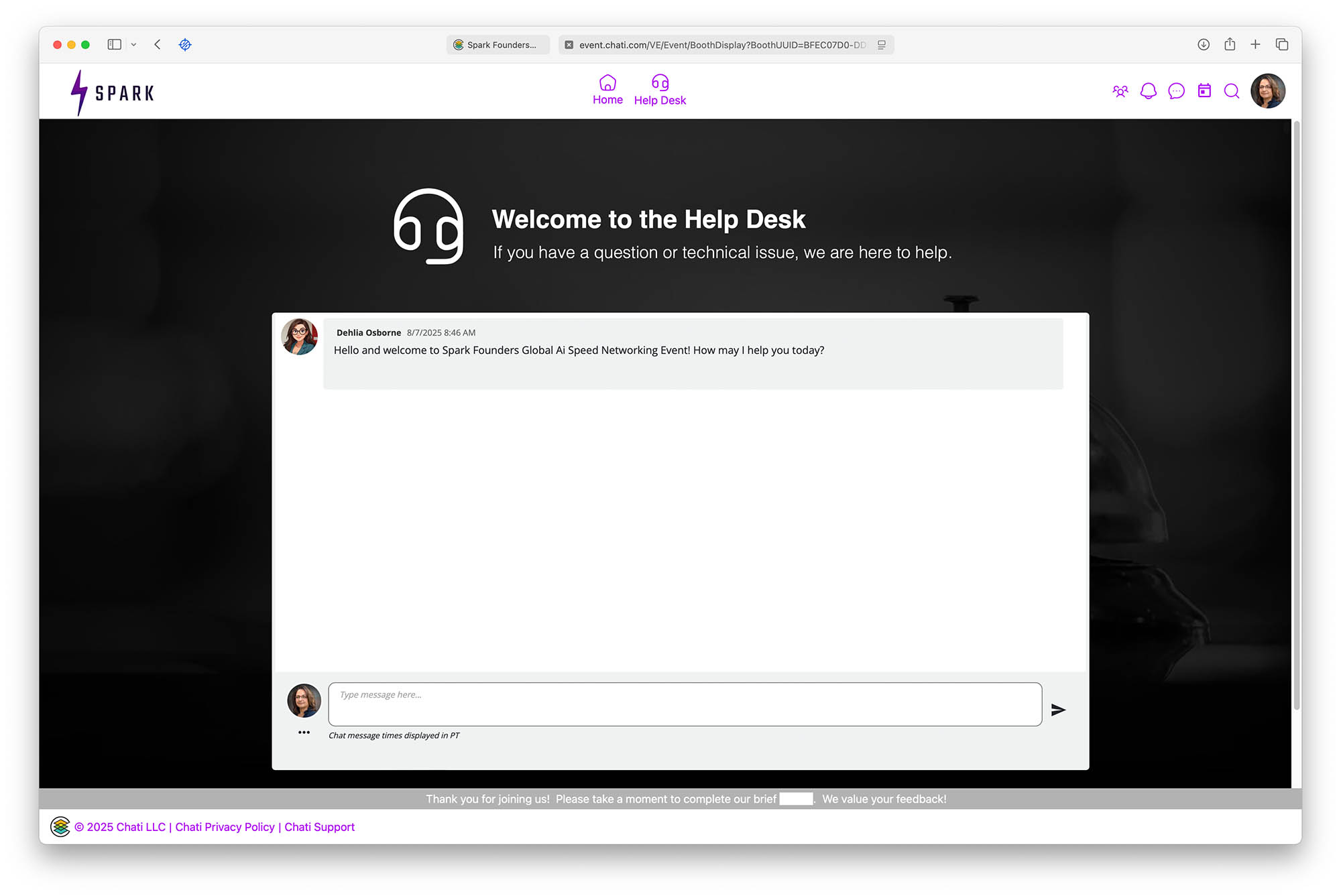Click the Safari downloads icon
The width and height of the screenshot is (1341, 896).
point(1204,45)
